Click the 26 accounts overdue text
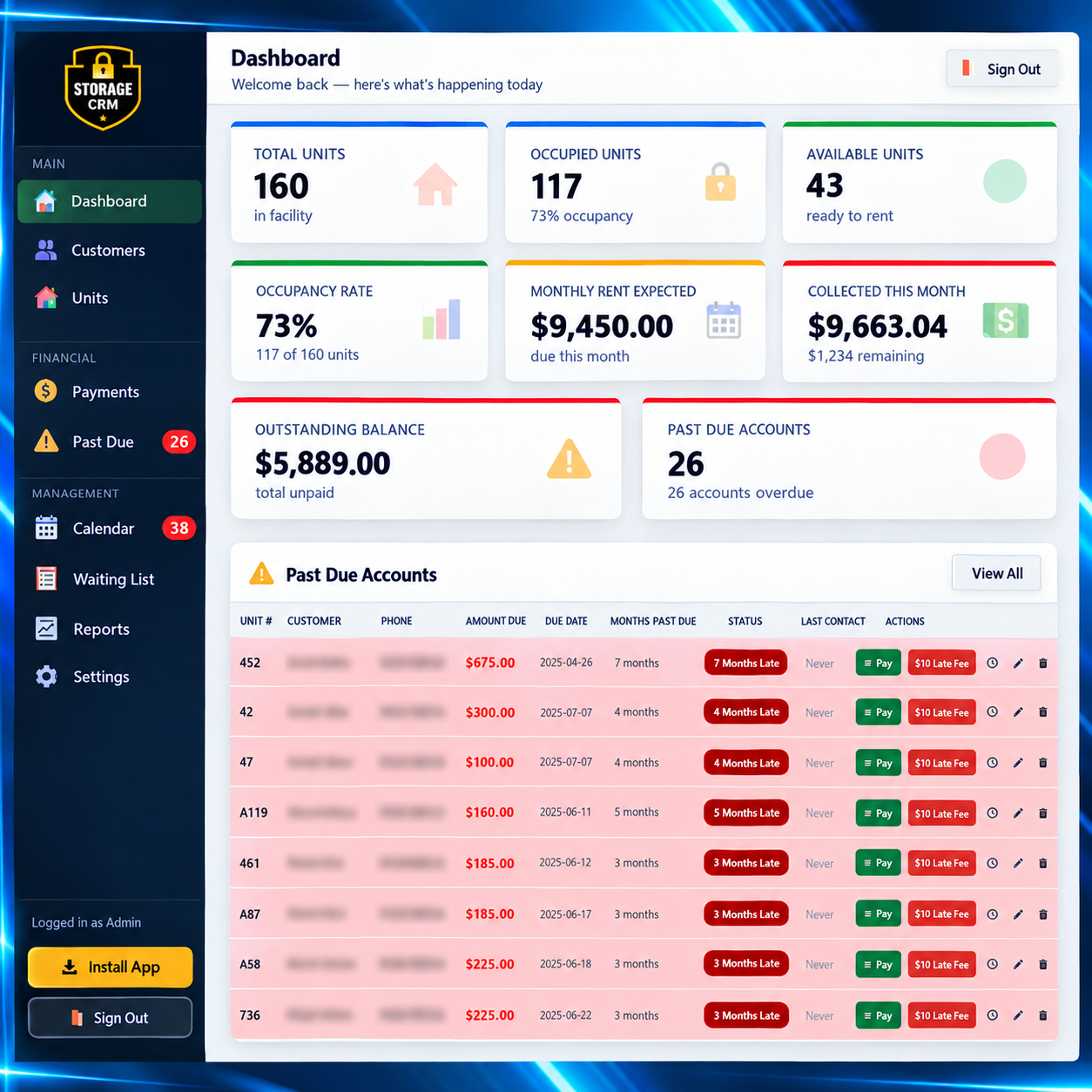The height and width of the screenshot is (1092, 1092). [740, 493]
